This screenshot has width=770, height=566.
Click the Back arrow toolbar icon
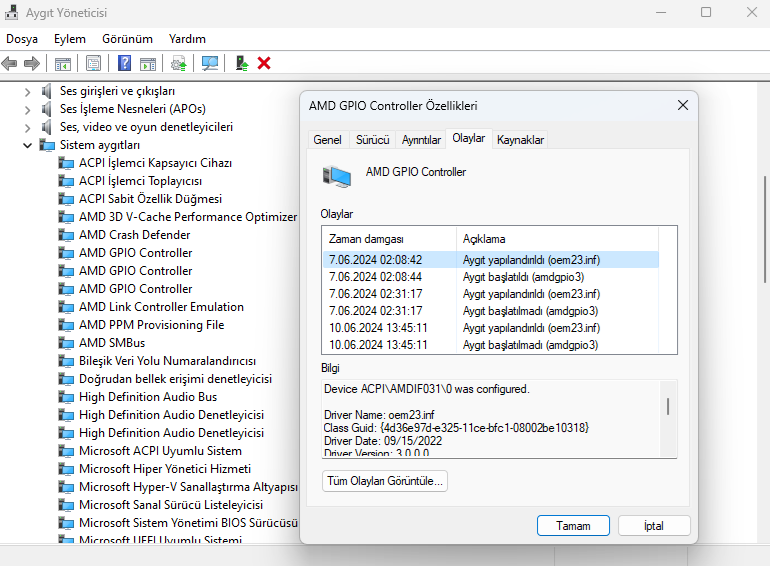click(x=9, y=63)
